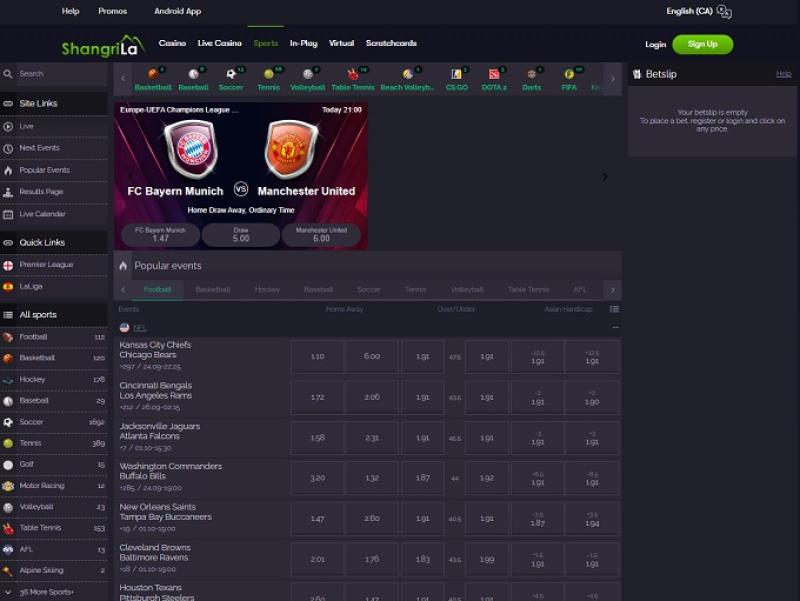Click the Shangri La logo

(x=103, y=45)
